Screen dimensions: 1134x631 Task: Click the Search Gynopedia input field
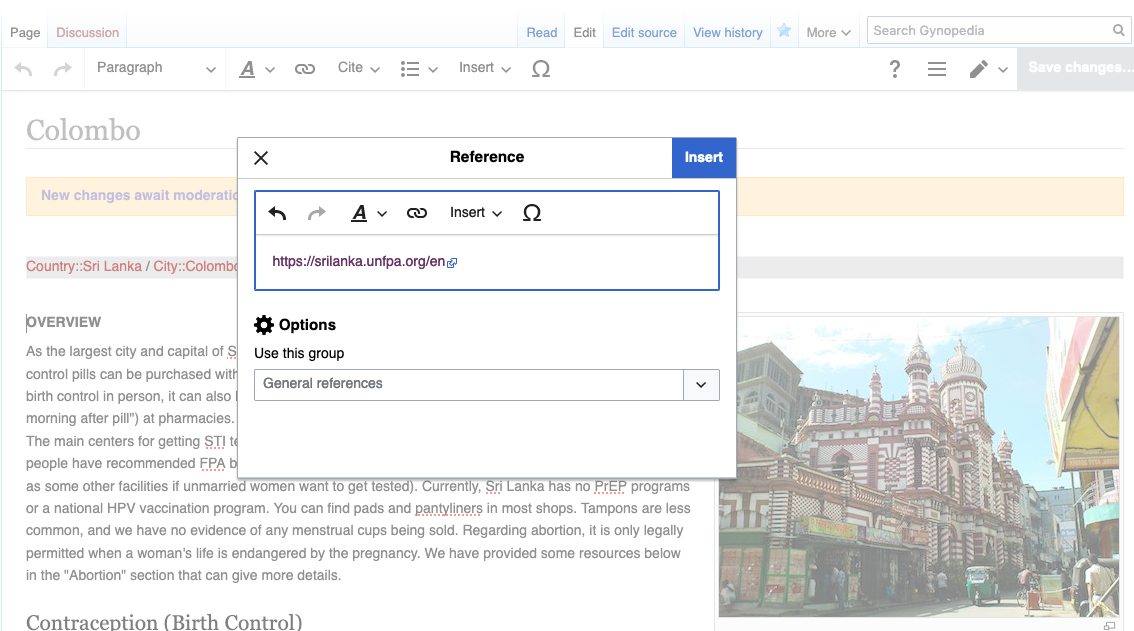coord(988,31)
